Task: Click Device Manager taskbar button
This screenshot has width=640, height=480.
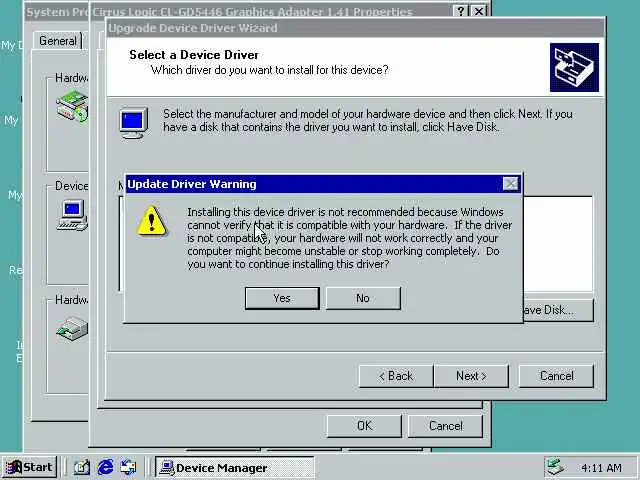Action: tap(235, 467)
